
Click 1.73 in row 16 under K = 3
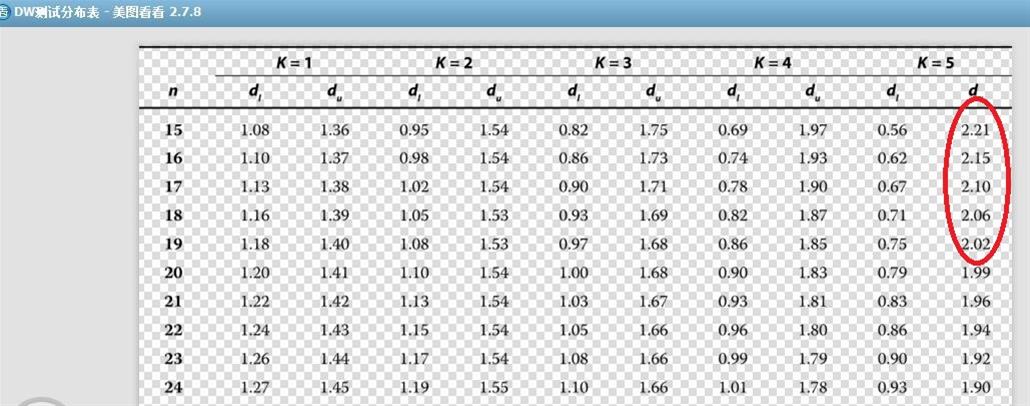point(654,158)
